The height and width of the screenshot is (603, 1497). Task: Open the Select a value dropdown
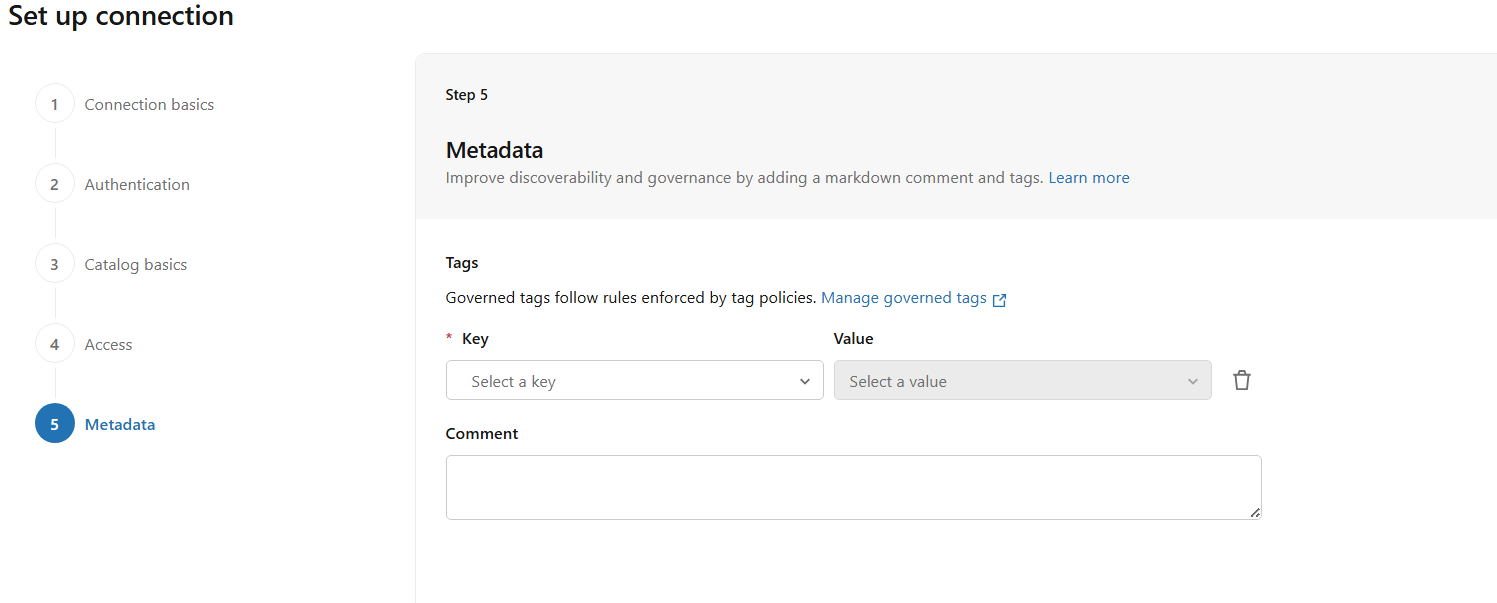tap(1010, 381)
